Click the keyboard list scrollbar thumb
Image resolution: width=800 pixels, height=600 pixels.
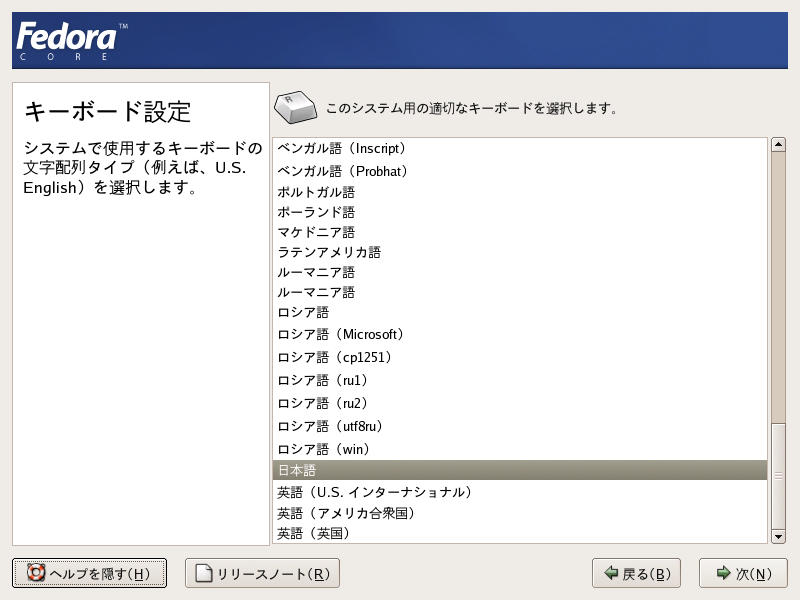pos(778,476)
